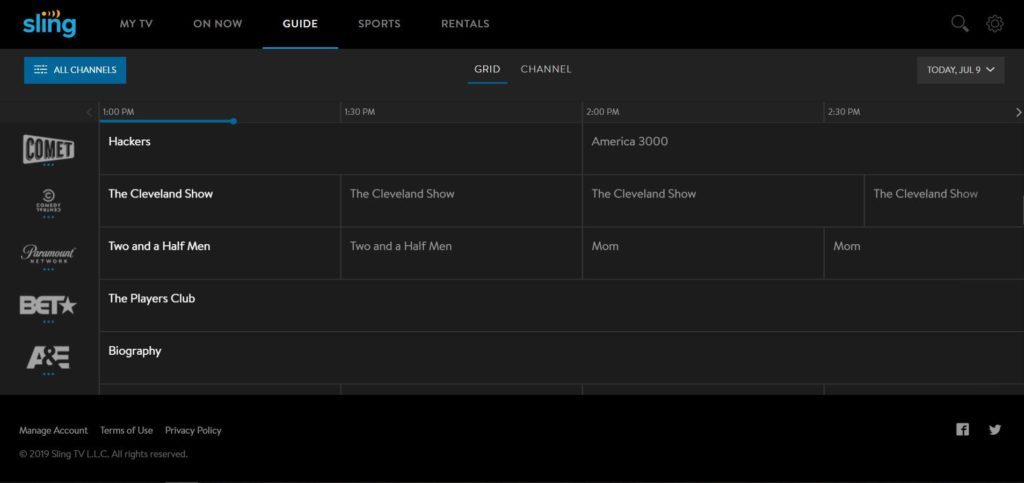
Task: Open the All Channels filter
Action: [x=75, y=70]
